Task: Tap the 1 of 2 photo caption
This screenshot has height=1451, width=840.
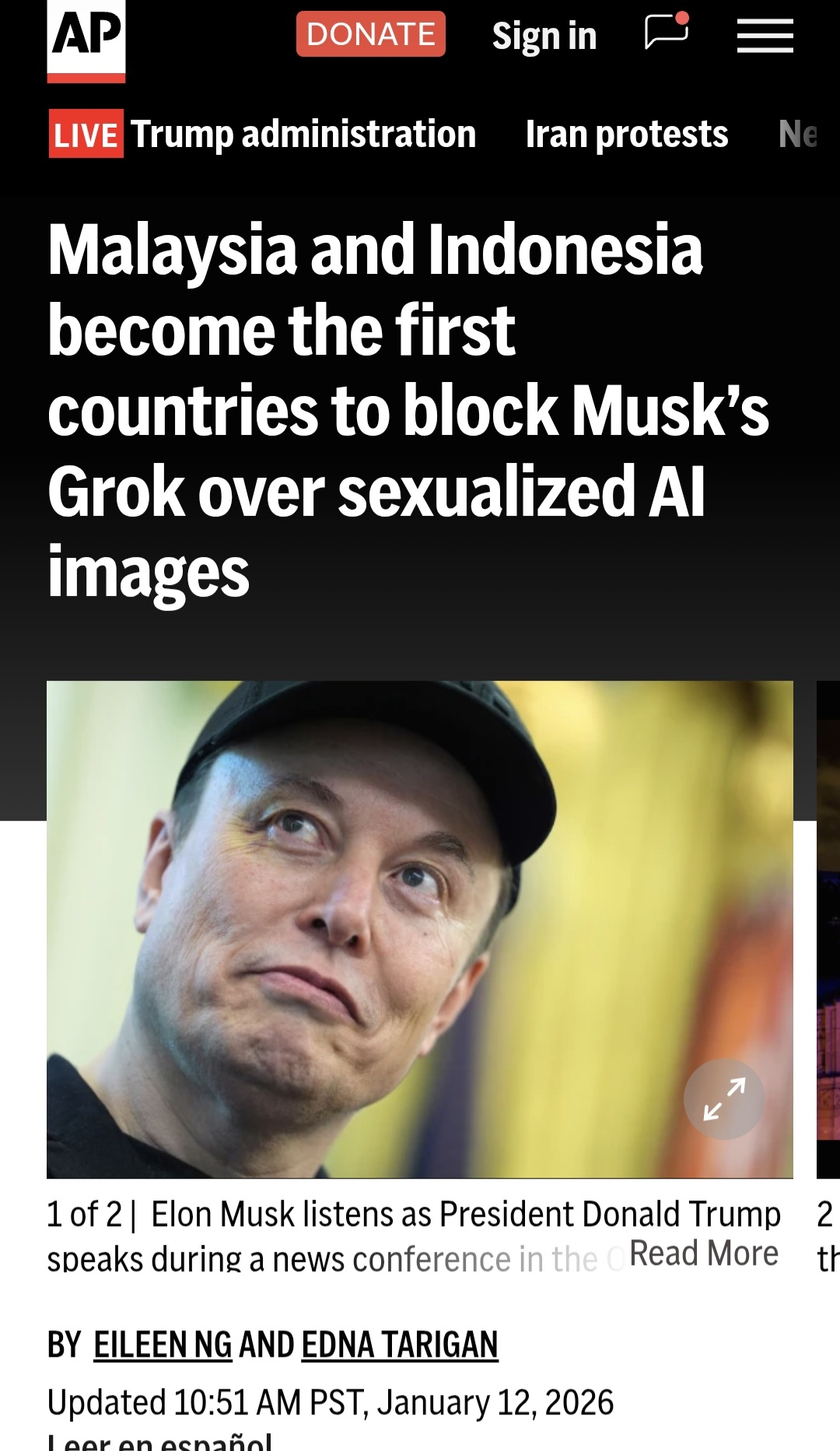Action: click(414, 1235)
